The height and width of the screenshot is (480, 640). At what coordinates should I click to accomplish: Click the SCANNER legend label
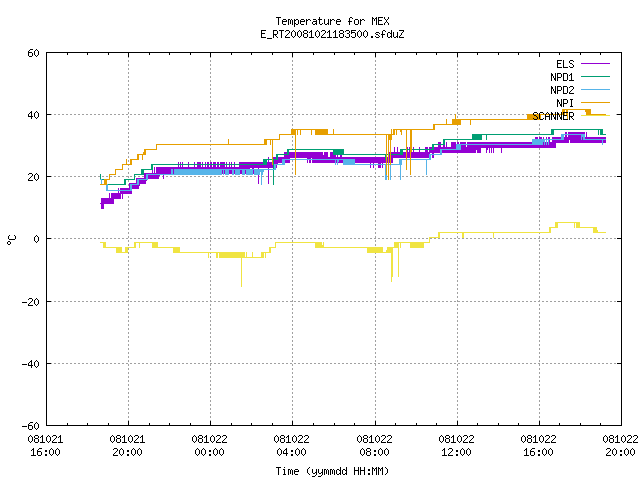click(553, 116)
